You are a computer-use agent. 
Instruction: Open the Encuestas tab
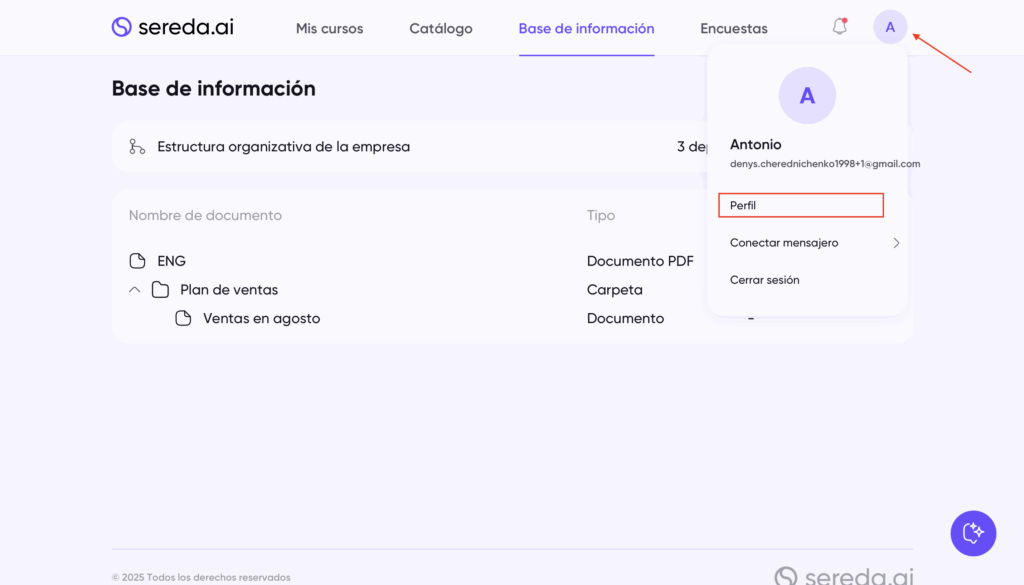pos(734,29)
